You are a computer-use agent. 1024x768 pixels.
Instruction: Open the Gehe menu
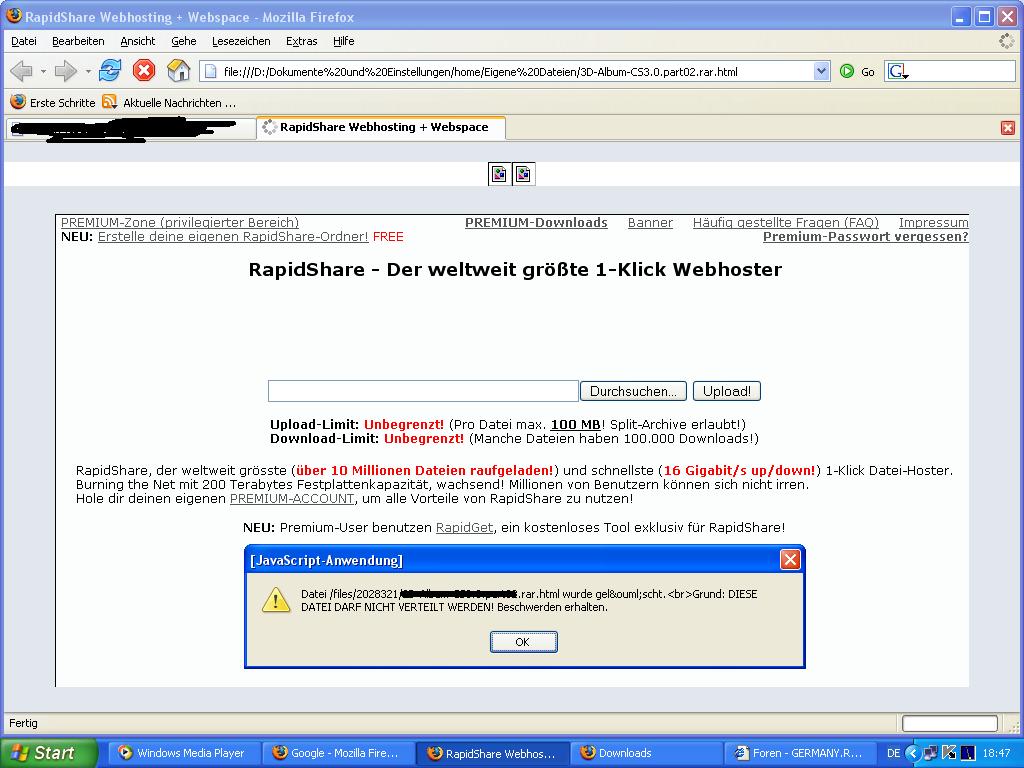(x=184, y=41)
